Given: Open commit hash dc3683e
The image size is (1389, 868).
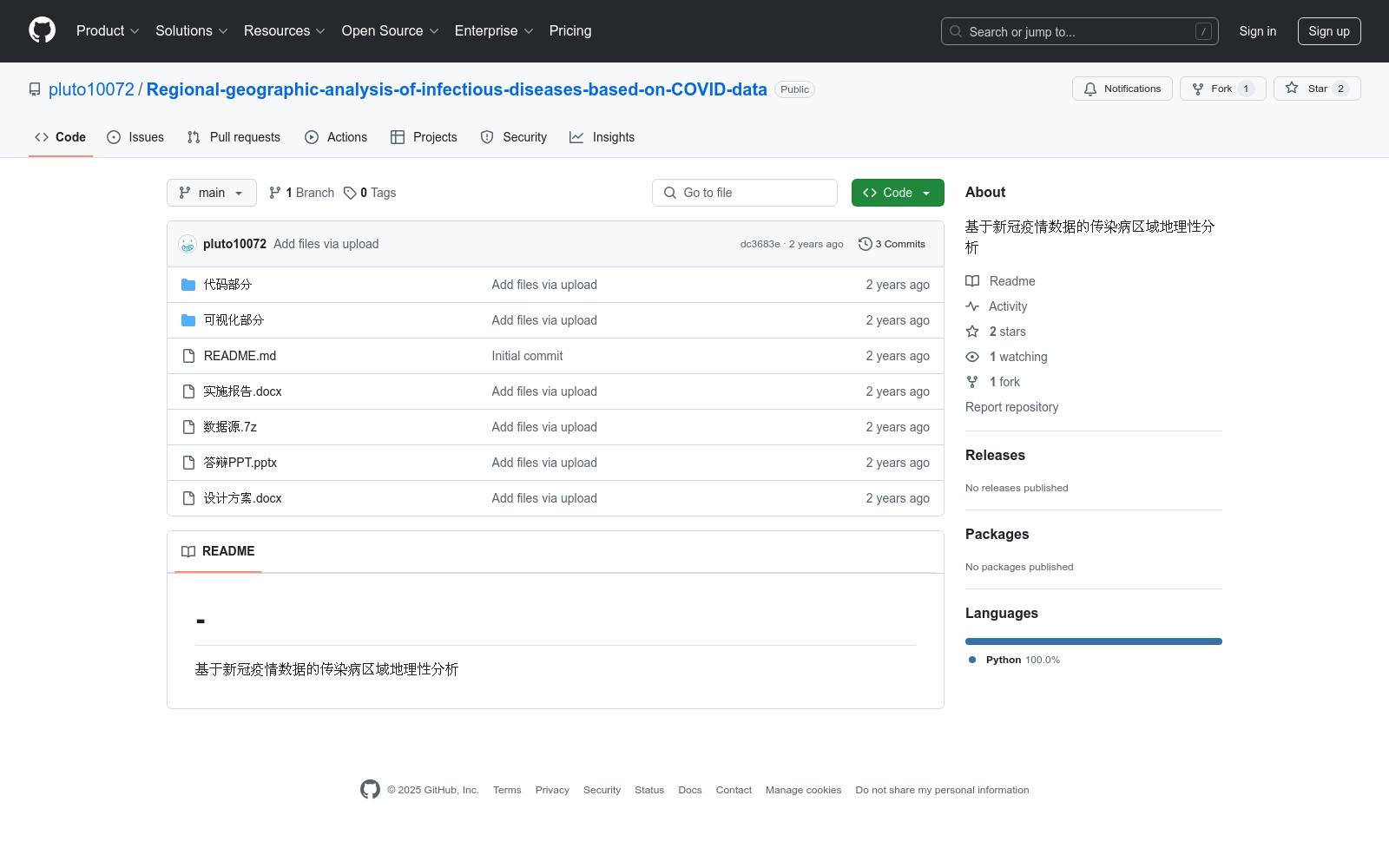Looking at the screenshot, I should (x=760, y=244).
